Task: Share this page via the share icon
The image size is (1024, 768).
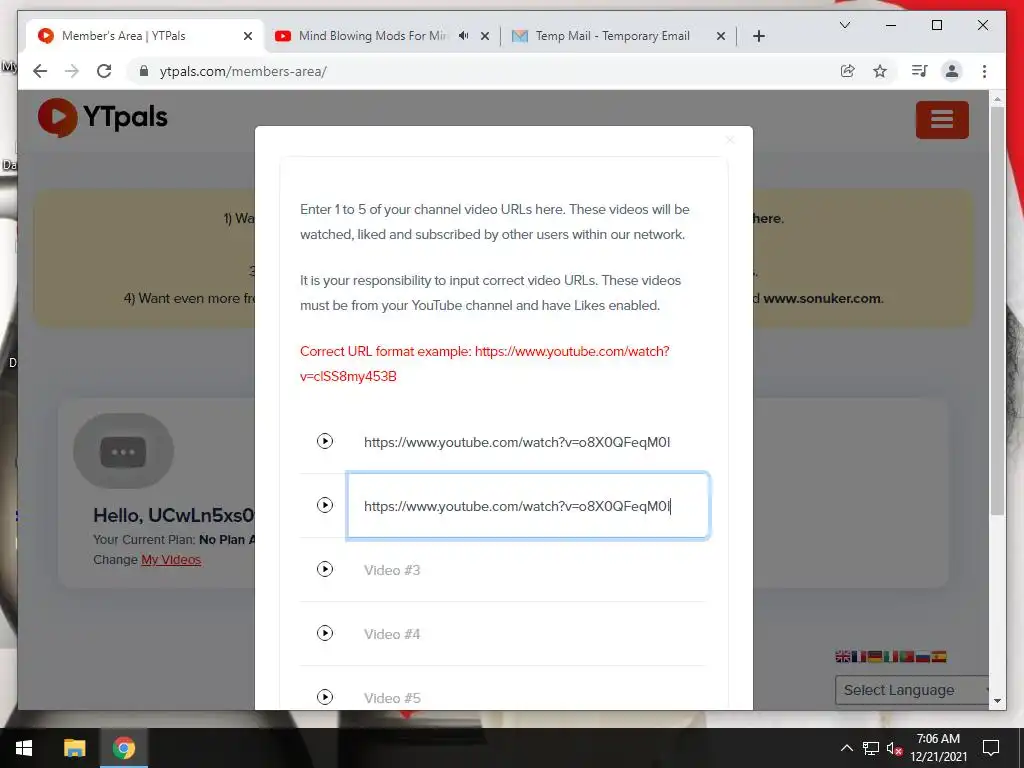Action: pyautogui.click(x=848, y=71)
